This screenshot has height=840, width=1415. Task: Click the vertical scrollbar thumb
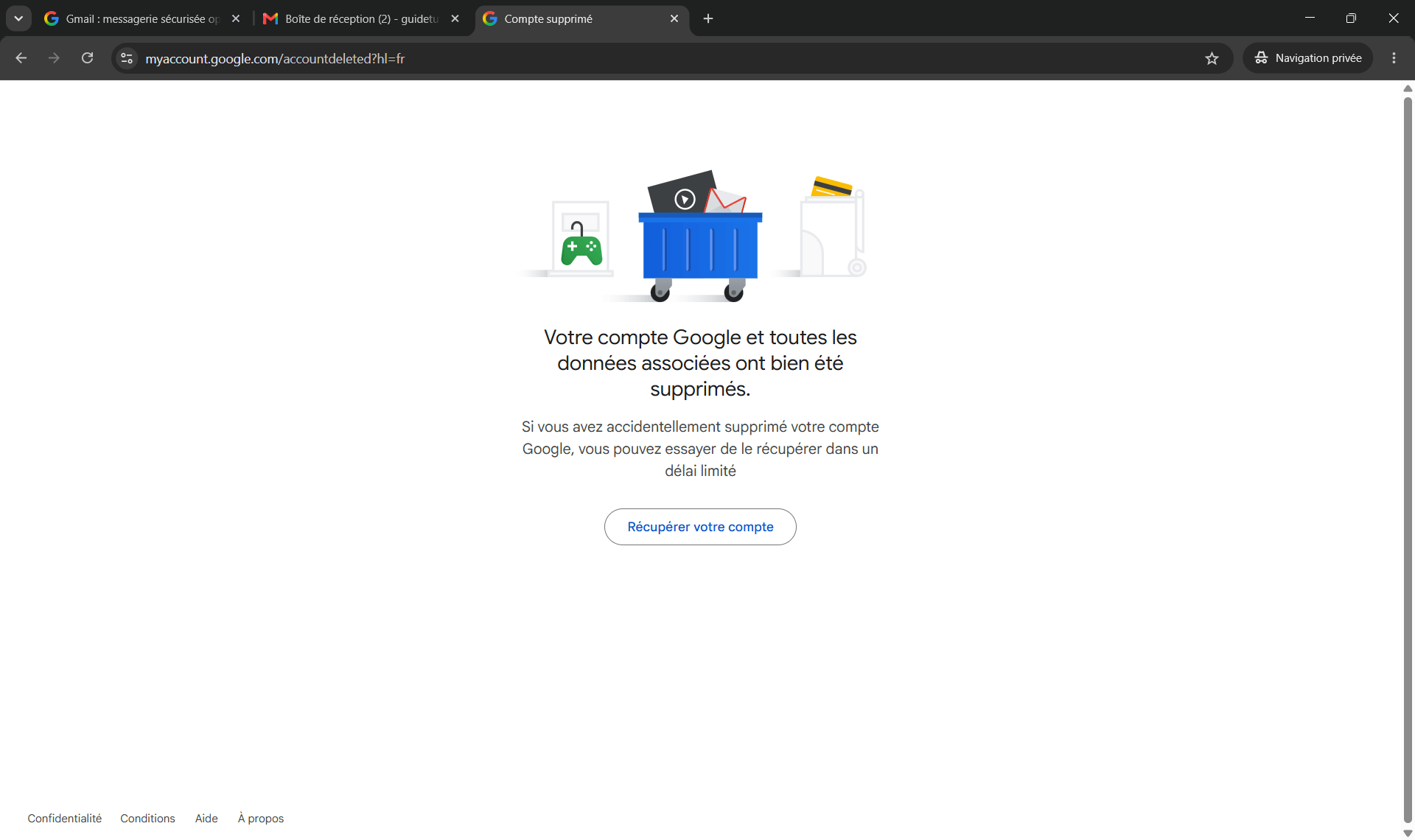click(1408, 459)
